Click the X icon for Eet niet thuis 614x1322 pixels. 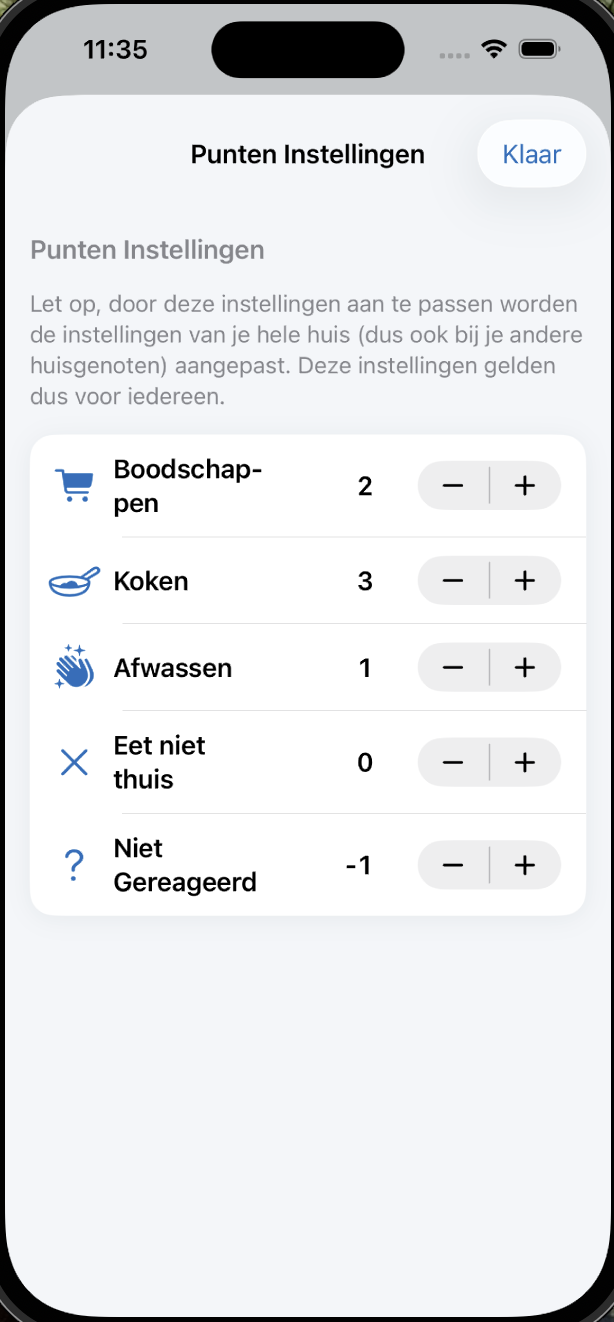74,763
